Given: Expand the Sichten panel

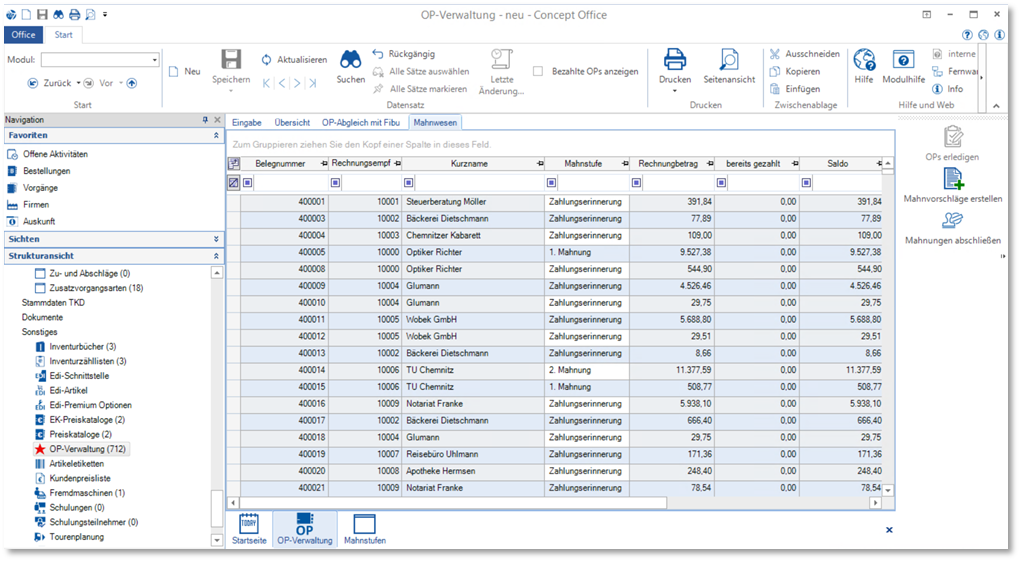Looking at the screenshot, I should (216, 239).
